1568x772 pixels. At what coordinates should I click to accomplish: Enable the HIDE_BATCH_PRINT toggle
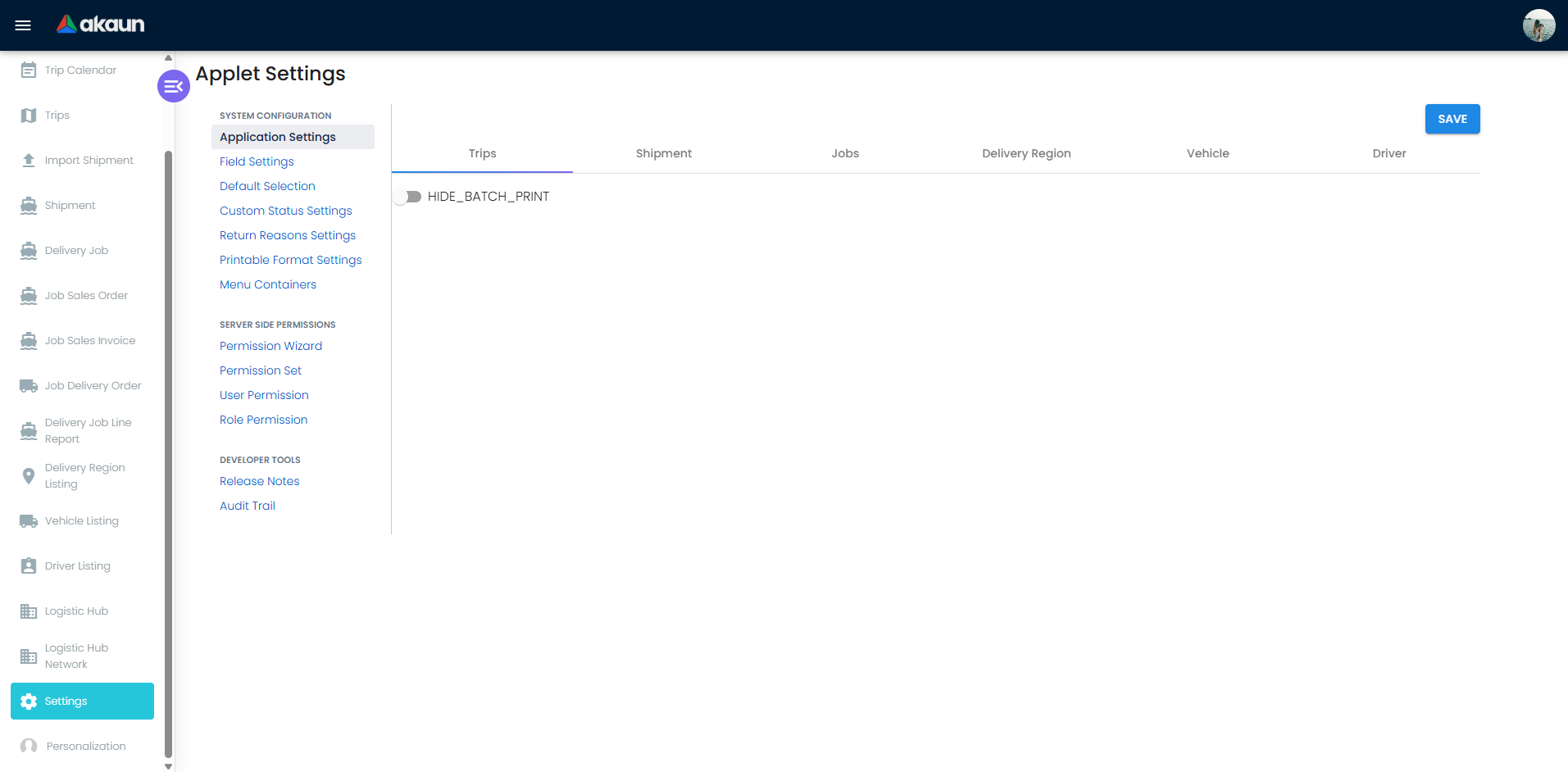click(407, 196)
